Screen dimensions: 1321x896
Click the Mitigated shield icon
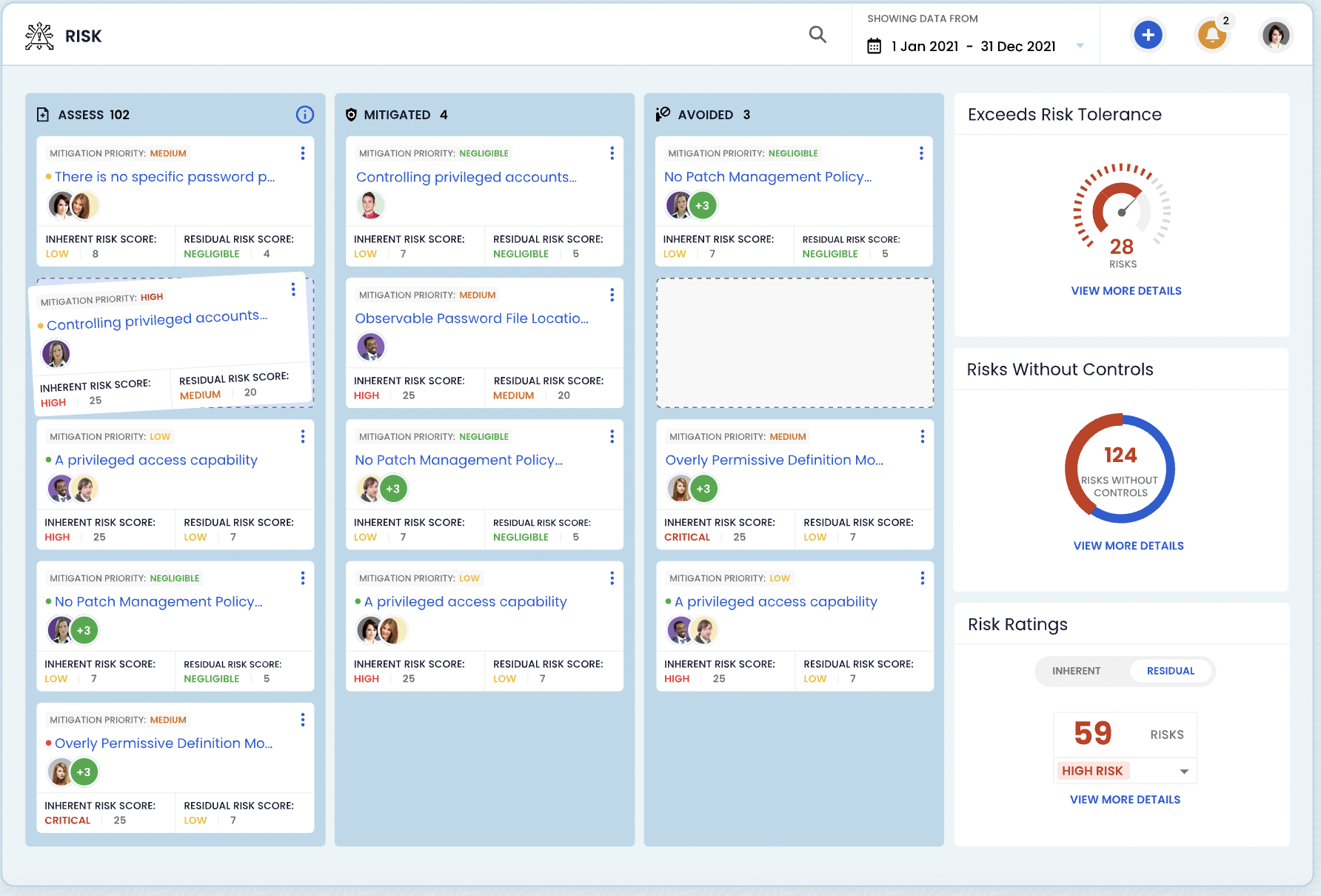pos(351,115)
